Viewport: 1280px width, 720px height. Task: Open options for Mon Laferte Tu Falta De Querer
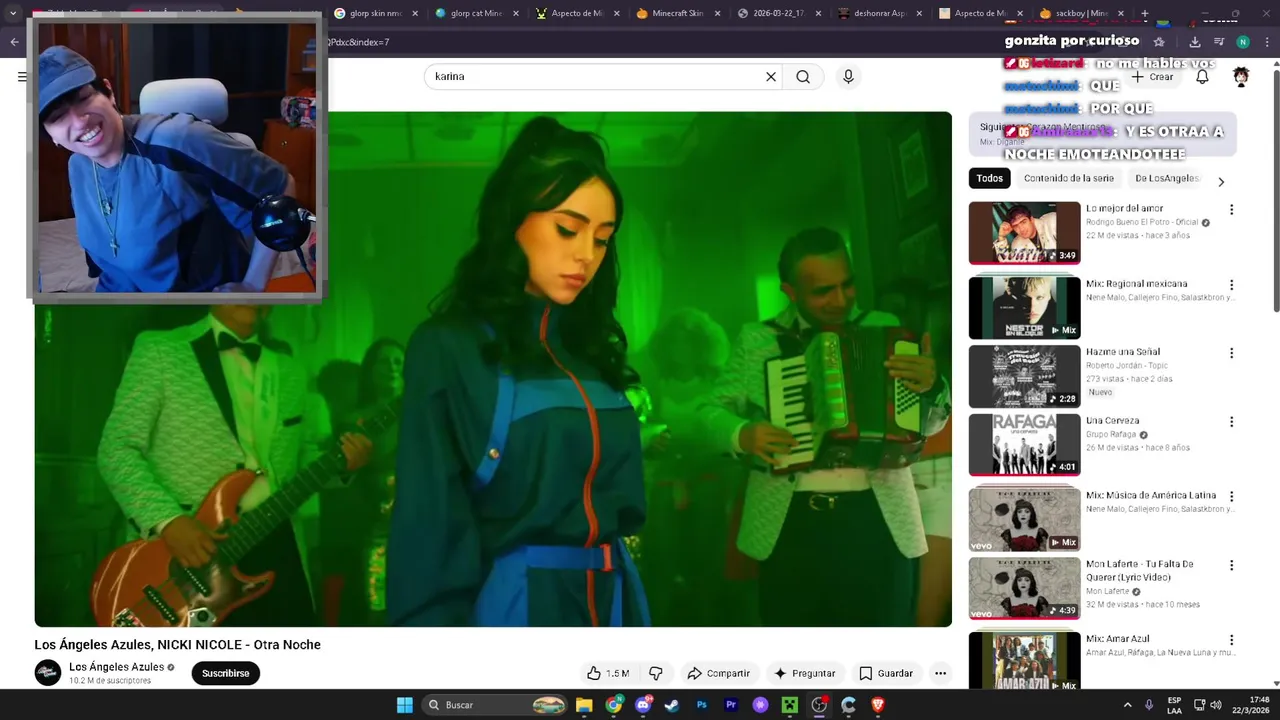[x=1231, y=565]
